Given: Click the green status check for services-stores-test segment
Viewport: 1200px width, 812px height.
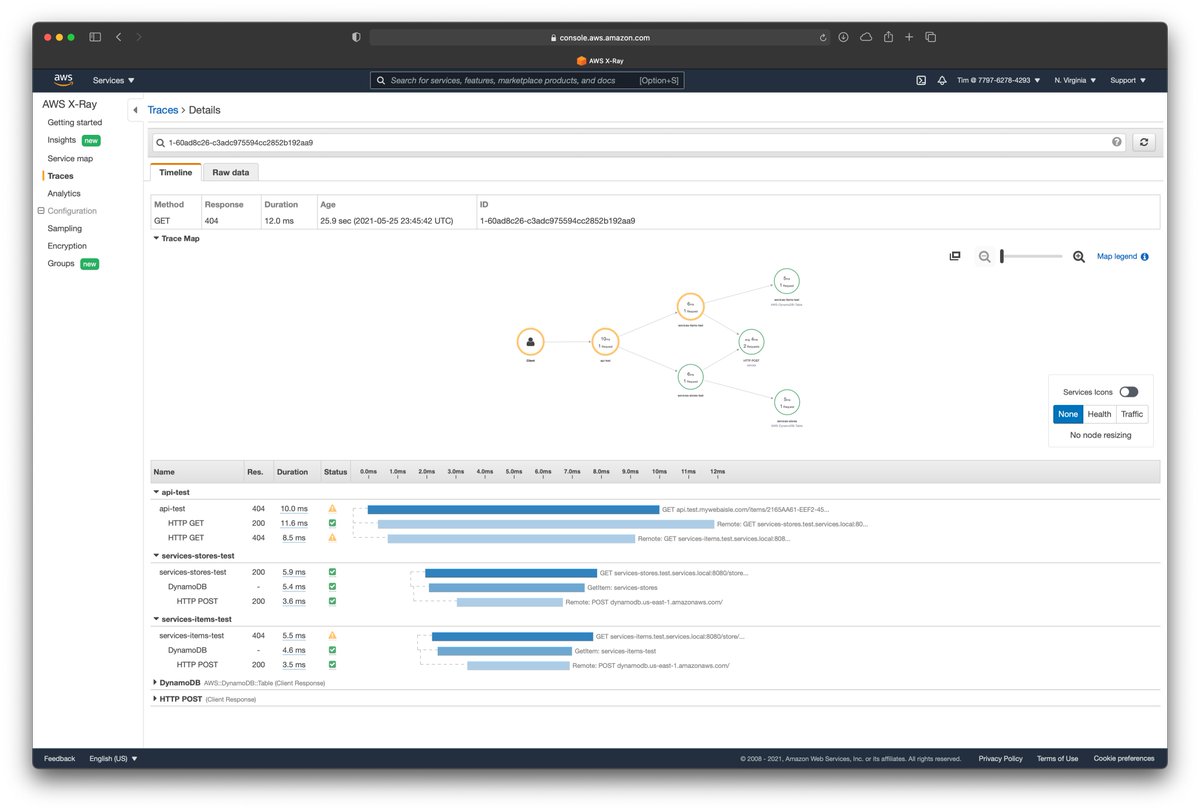Looking at the screenshot, I should pyautogui.click(x=332, y=572).
